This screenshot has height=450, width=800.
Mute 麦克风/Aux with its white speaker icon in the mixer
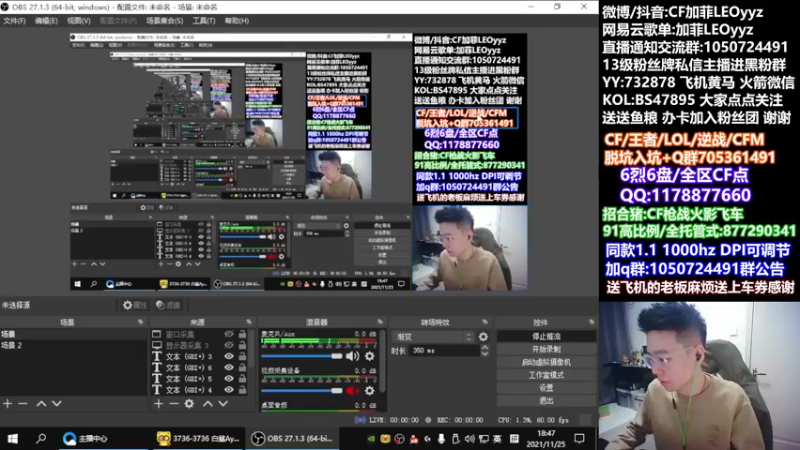click(352, 356)
